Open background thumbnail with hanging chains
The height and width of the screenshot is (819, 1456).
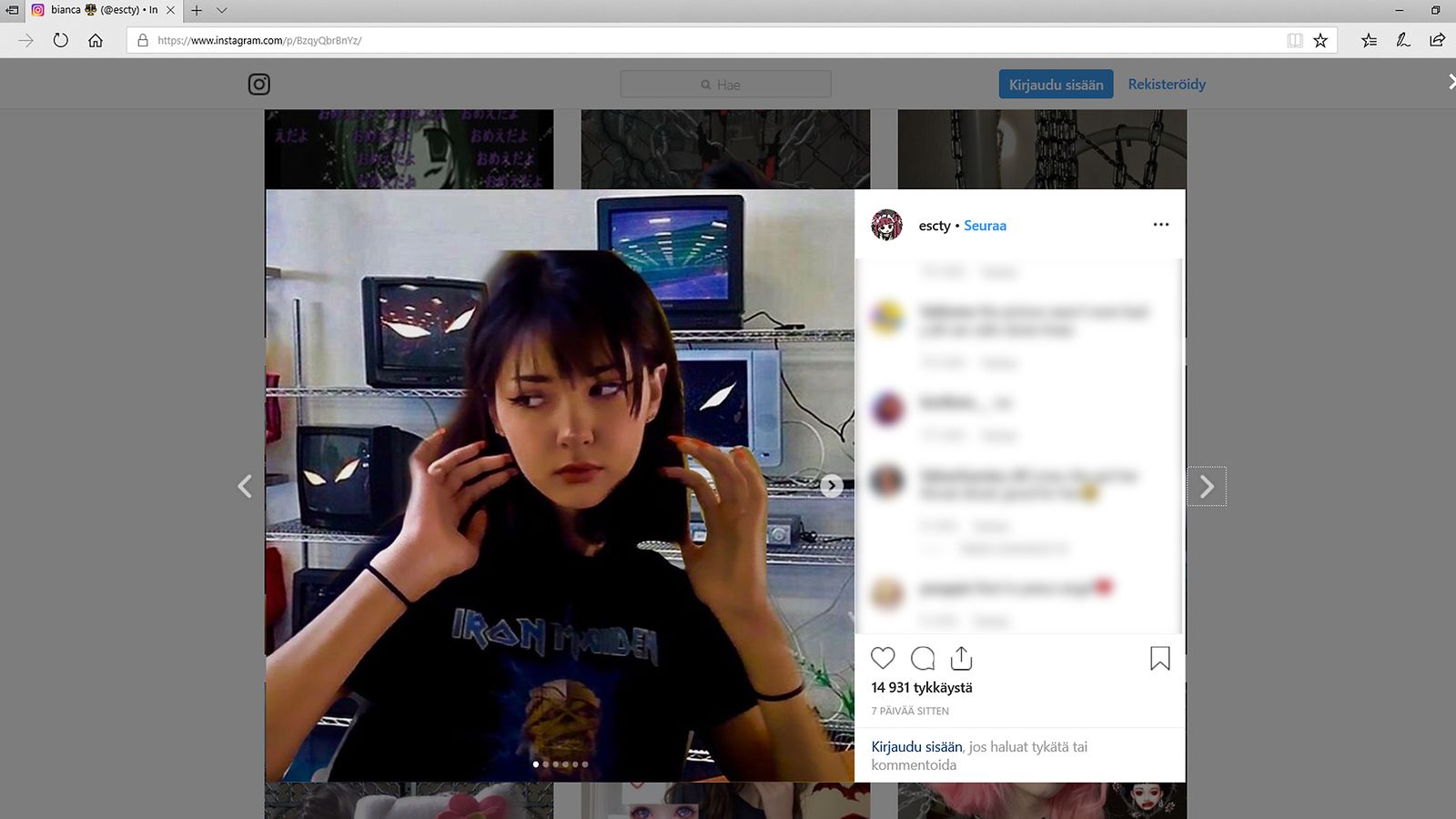pyautogui.click(x=1042, y=149)
